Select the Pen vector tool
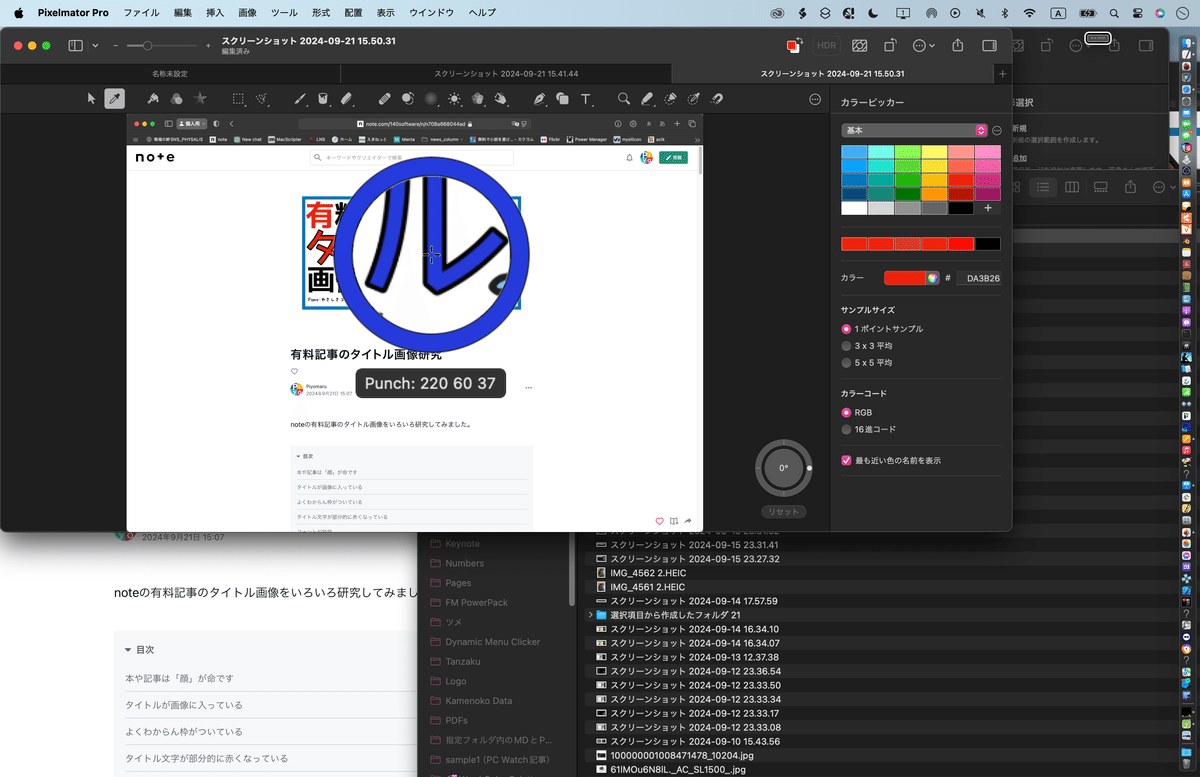 pos(539,98)
